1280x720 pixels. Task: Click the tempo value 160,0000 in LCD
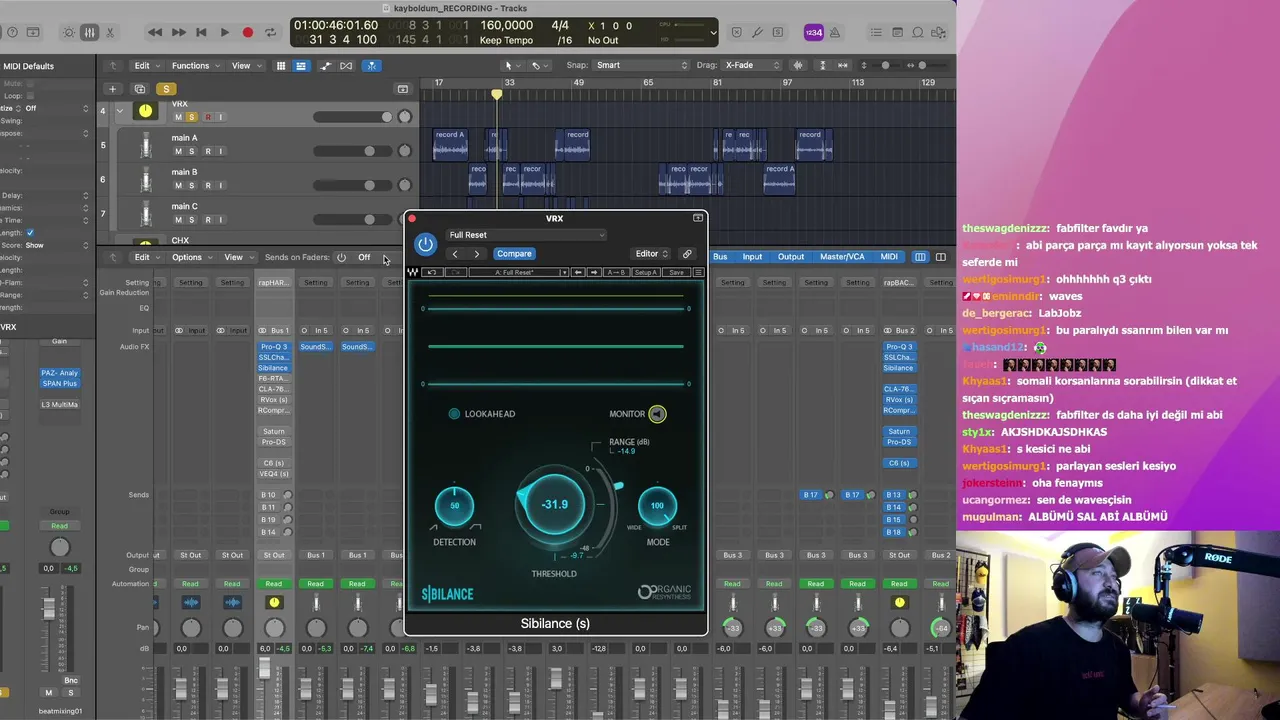tap(506, 25)
